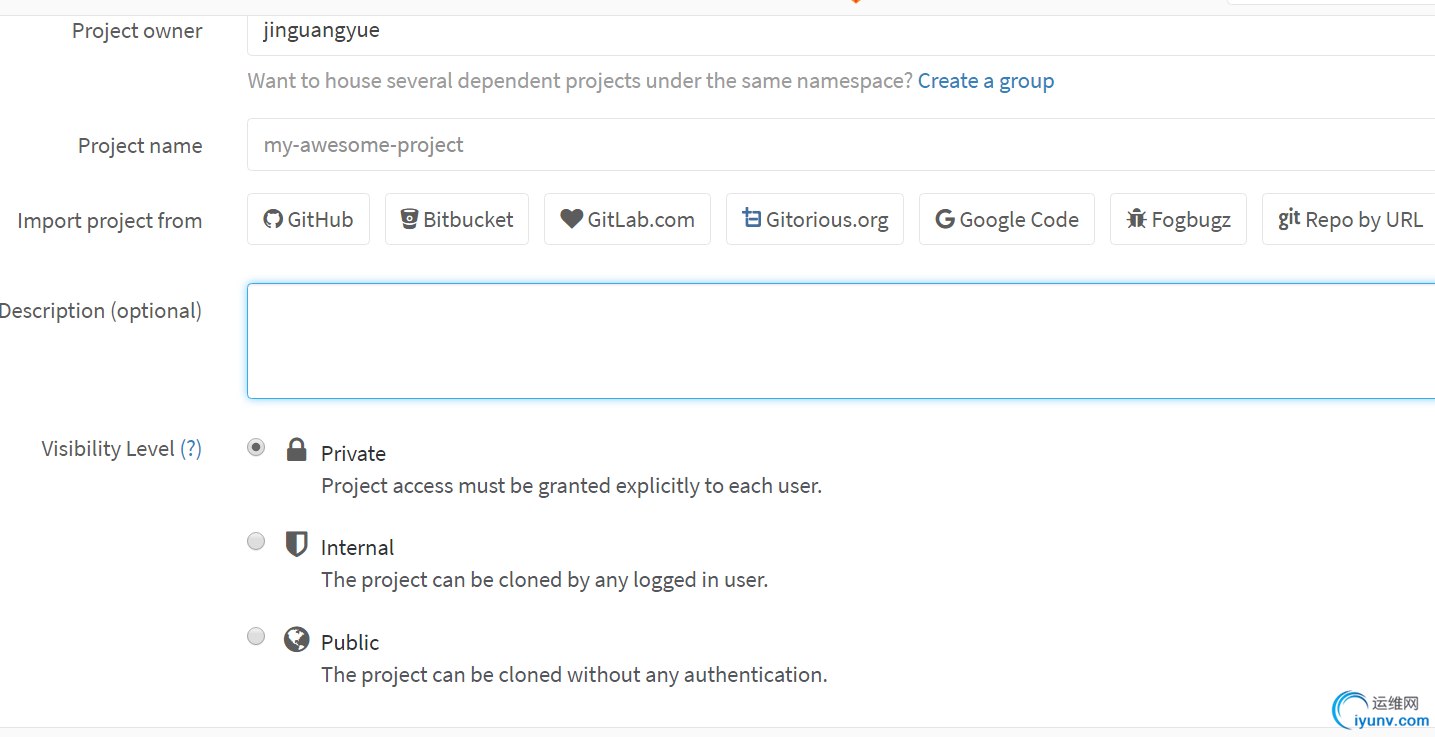Image resolution: width=1435 pixels, height=737 pixels.
Task: Click the "Project name" field label
Action: click(140, 146)
